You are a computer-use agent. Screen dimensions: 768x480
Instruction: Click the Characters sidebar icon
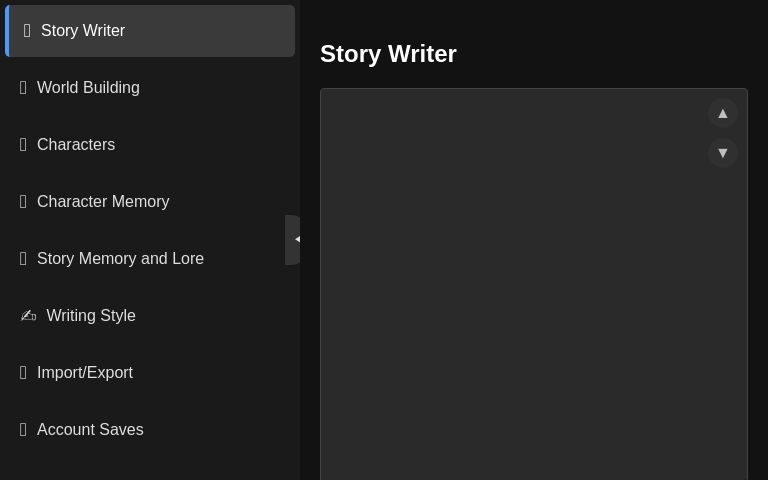click(x=23, y=145)
